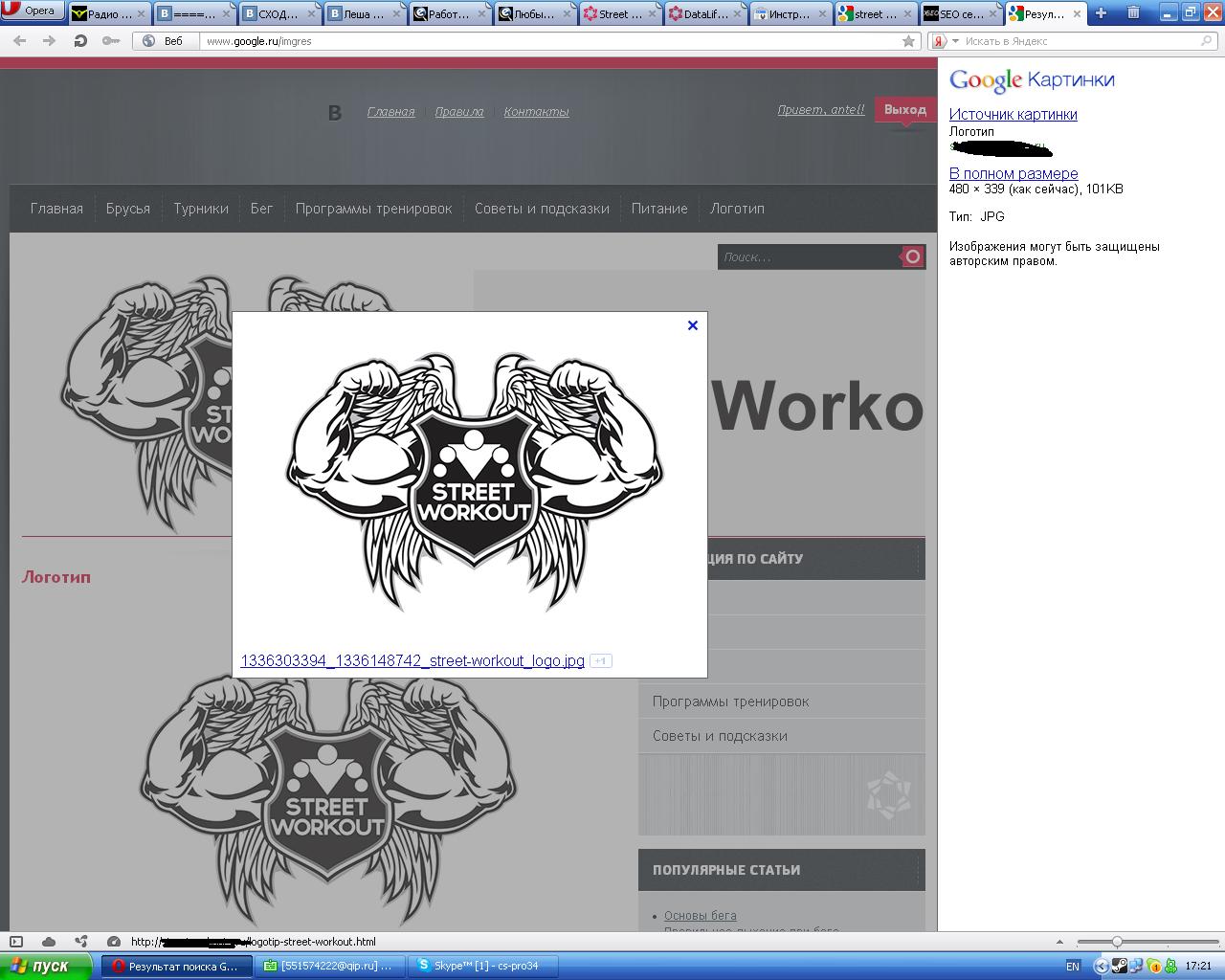Toggle the Opera panels button in status bar

[15, 942]
